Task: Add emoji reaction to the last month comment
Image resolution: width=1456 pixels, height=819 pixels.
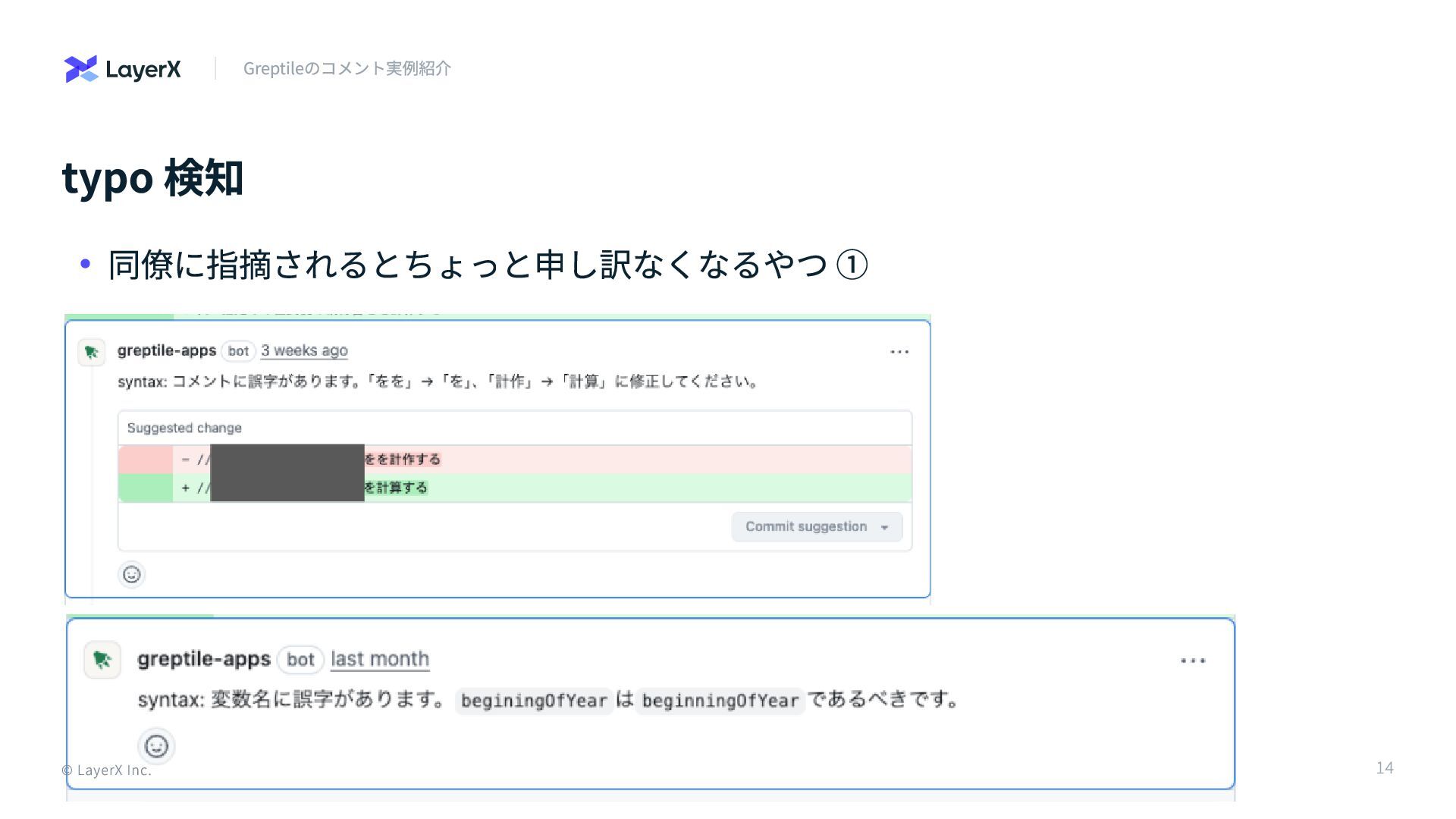Action: tap(156, 747)
